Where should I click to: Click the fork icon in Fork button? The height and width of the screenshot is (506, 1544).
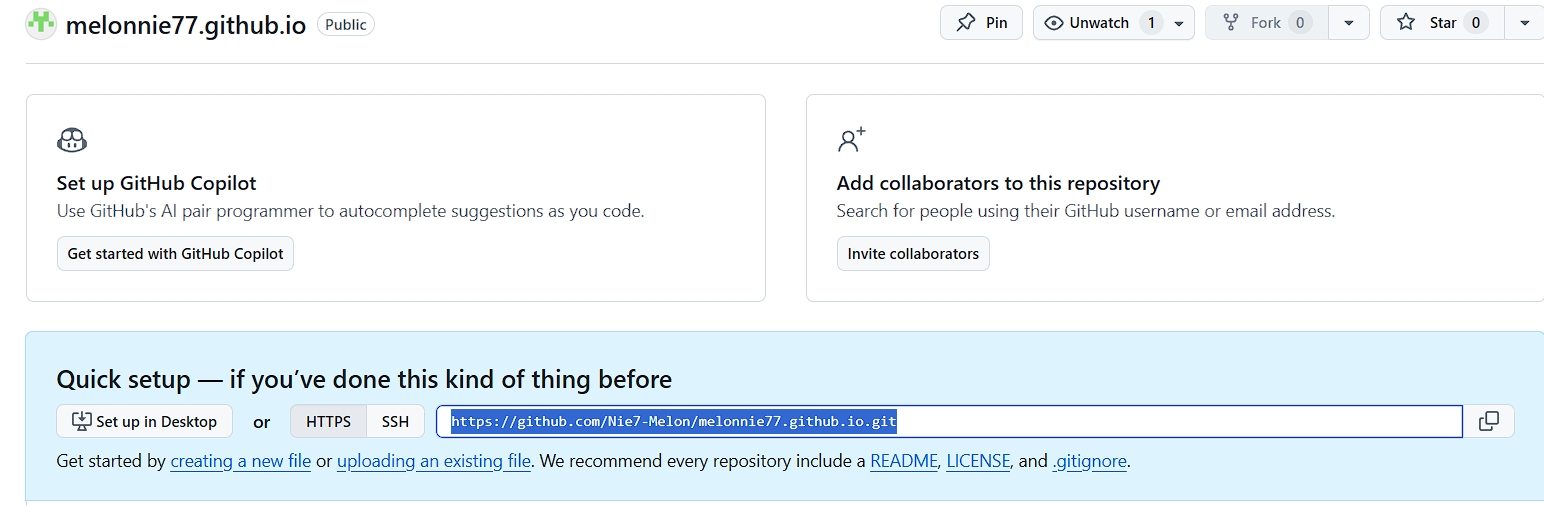pos(1231,22)
